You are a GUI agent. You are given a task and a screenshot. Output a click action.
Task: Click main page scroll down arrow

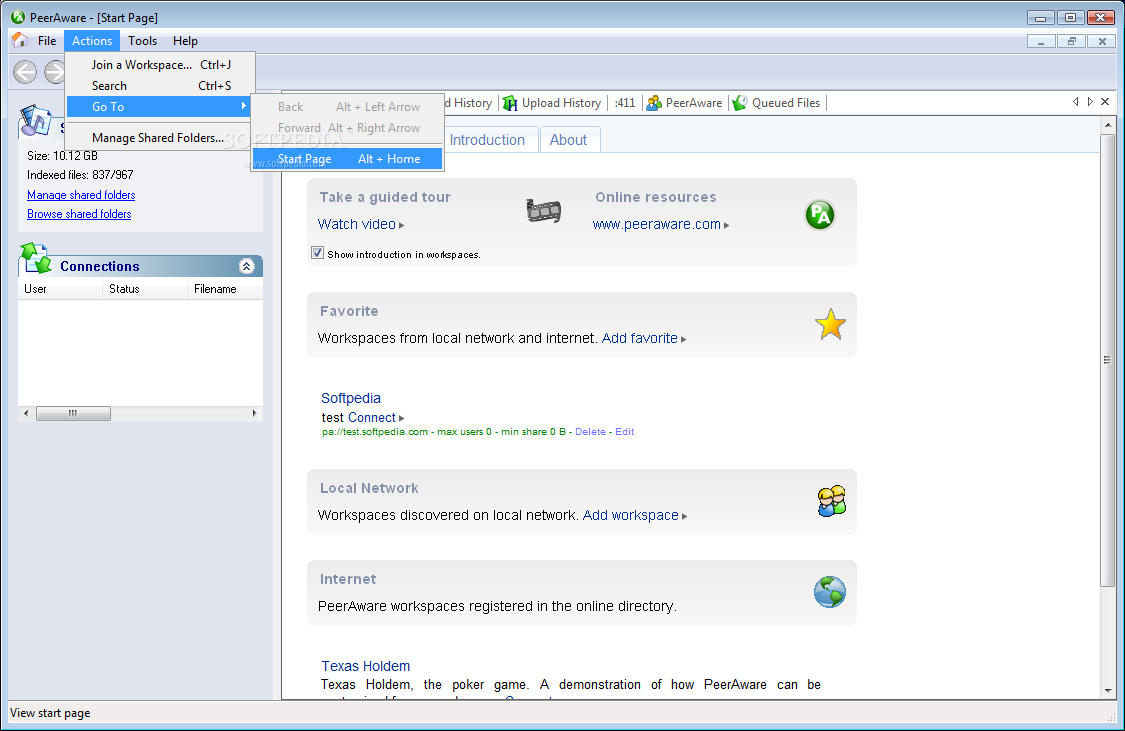pos(1108,691)
